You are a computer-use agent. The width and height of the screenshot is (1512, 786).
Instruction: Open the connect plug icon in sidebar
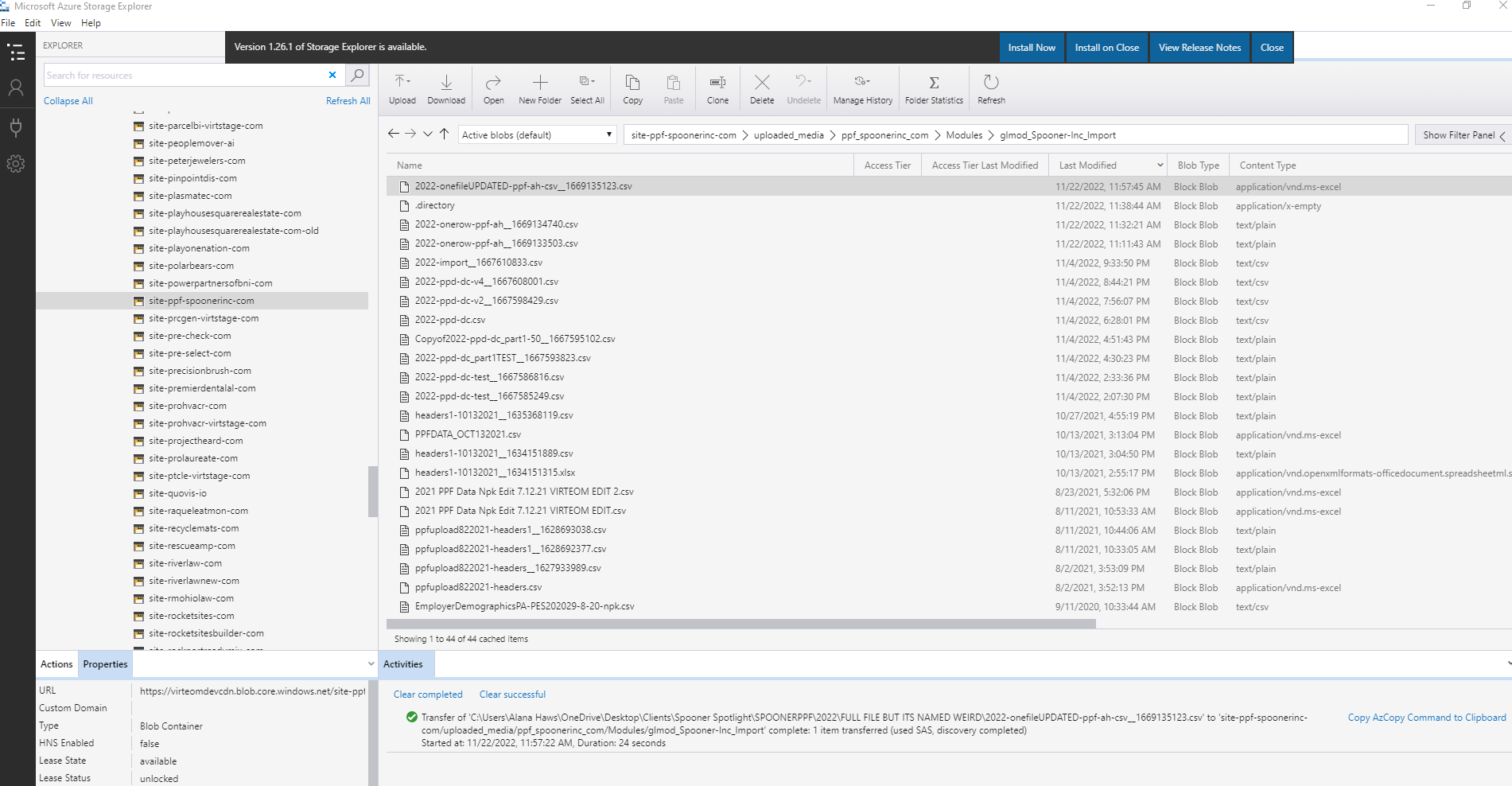coord(16,126)
